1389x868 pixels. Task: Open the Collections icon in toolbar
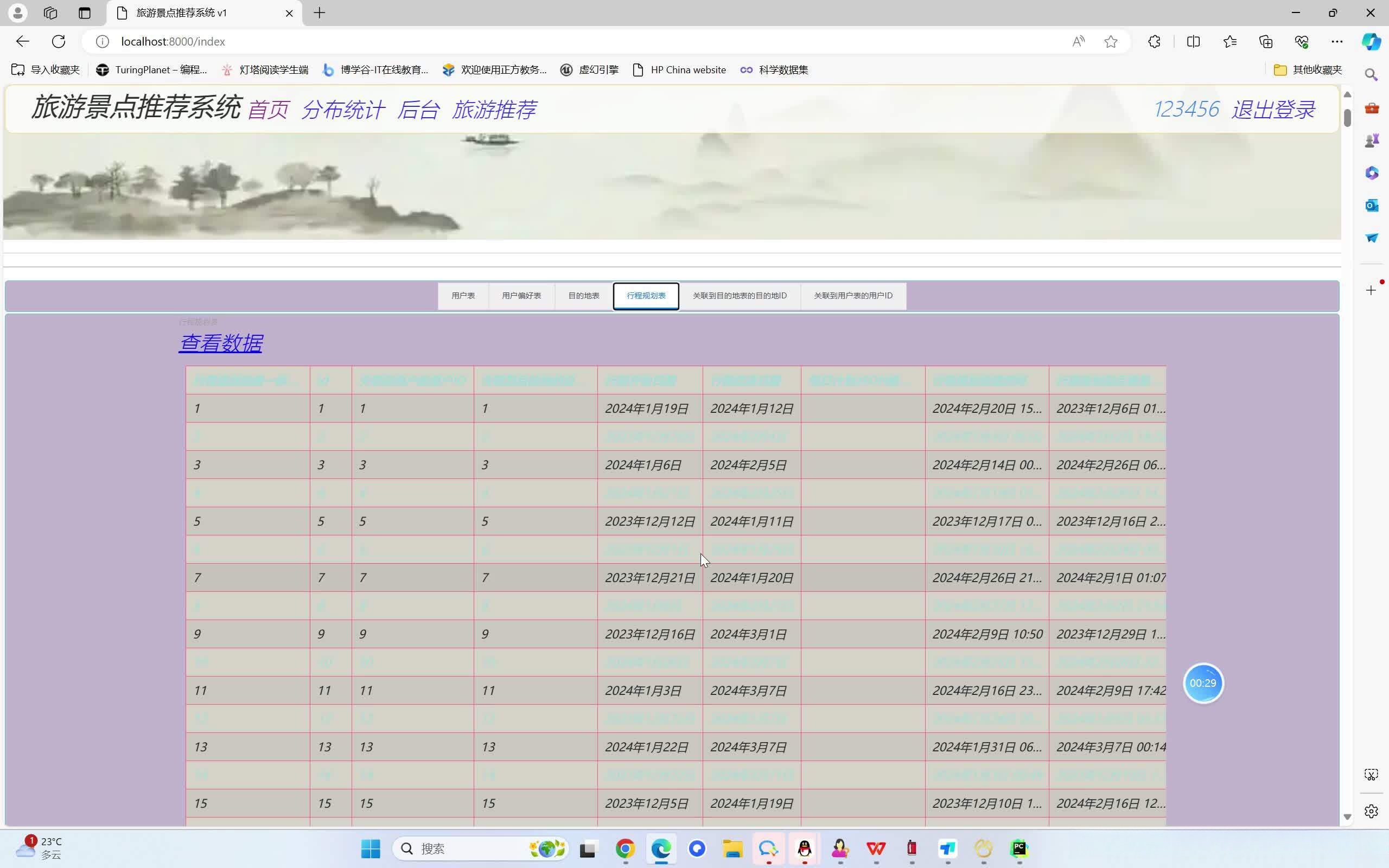pyautogui.click(x=1266, y=41)
